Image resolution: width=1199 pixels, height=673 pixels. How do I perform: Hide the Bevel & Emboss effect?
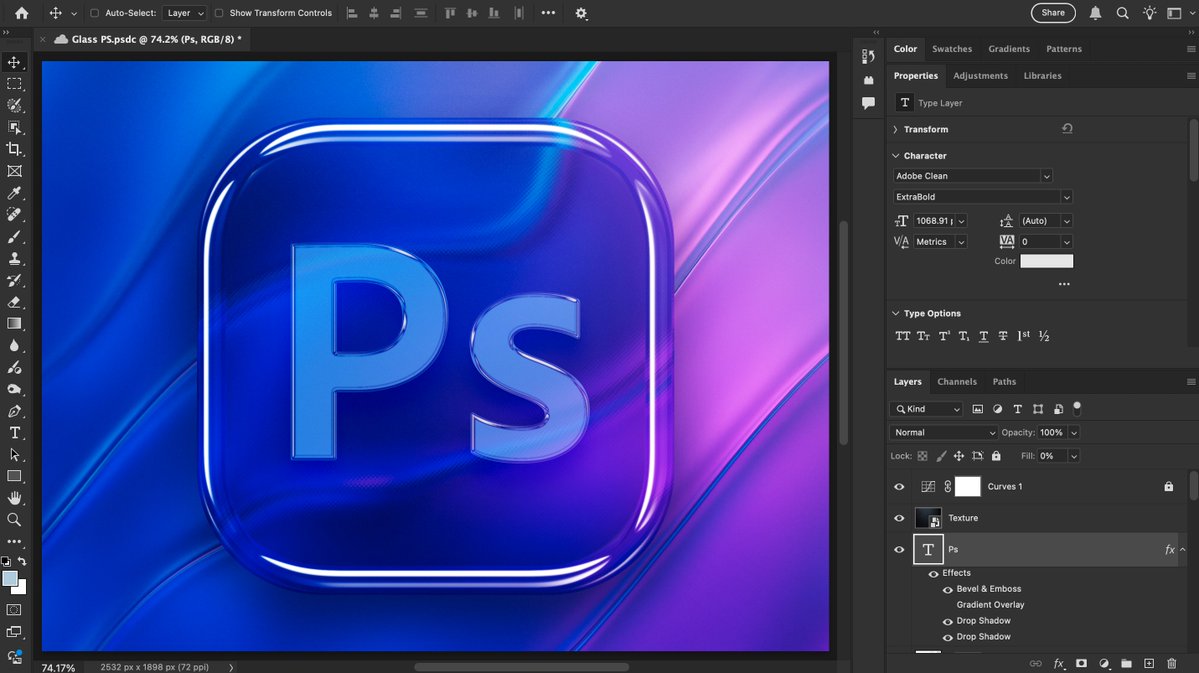click(x=947, y=590)
